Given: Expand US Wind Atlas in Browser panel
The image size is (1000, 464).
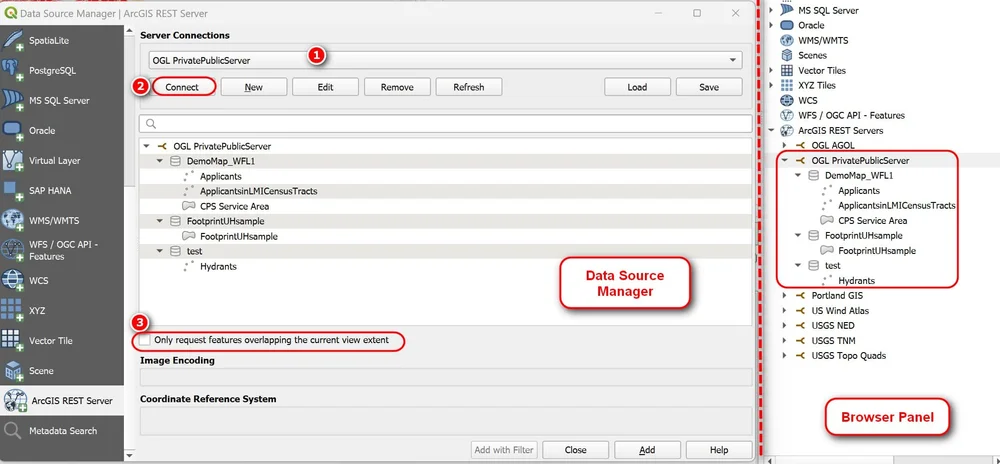Looking at the screenshot, I should tap(784, 310).
